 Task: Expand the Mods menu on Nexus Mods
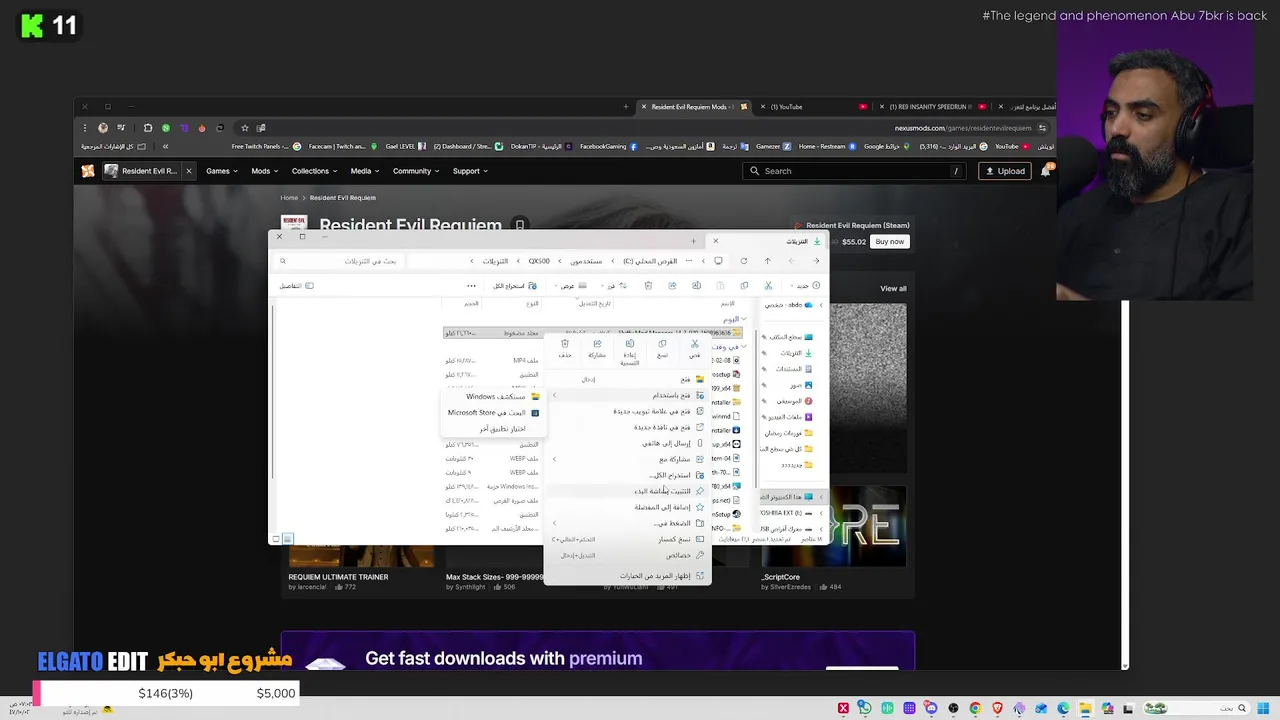coord(265,171)
